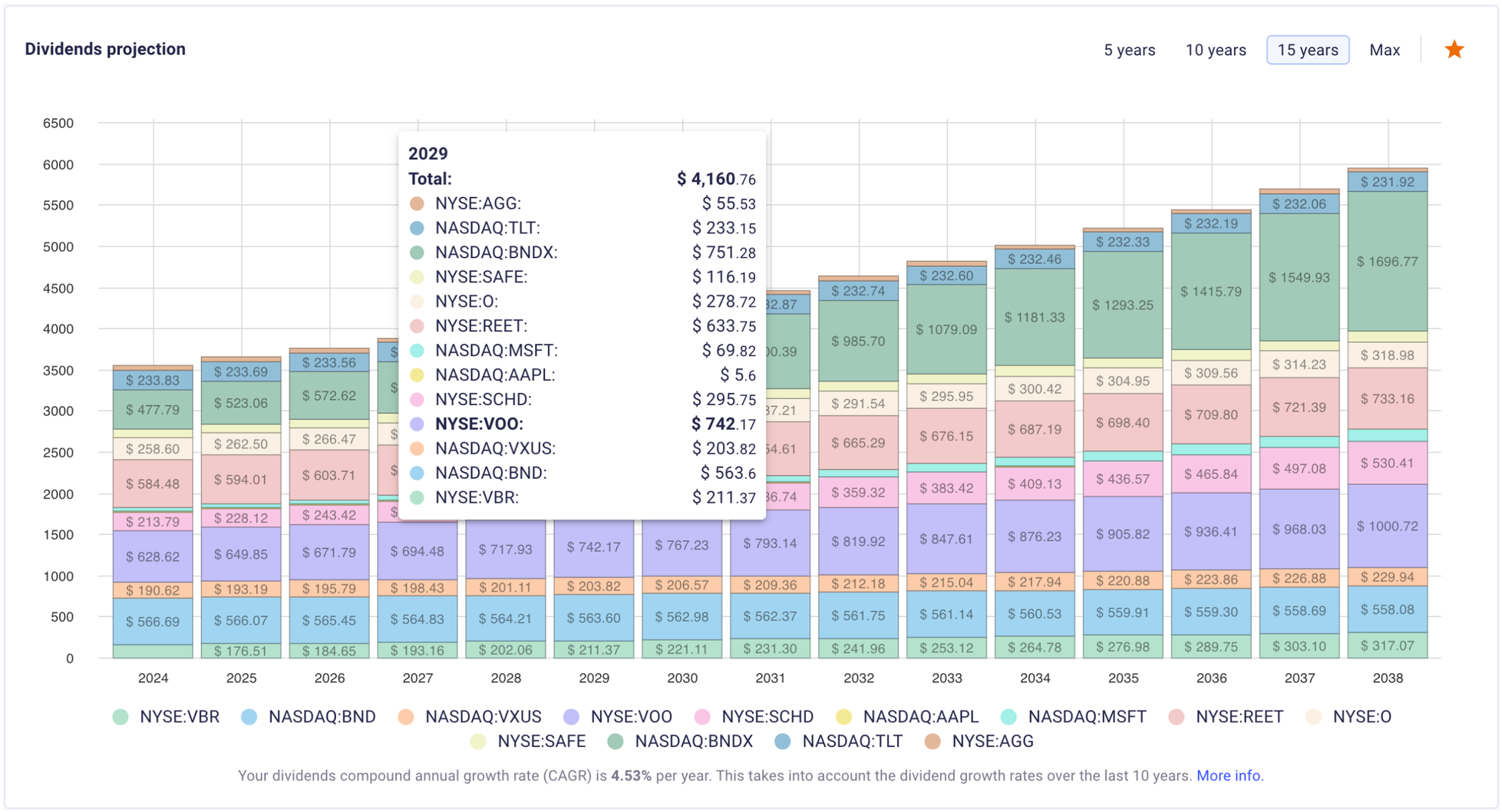This screenshot has width=1502, height=812.
Task: Click the 2038 VOO segment $ 1000.72
Action: click(1388, 526)
